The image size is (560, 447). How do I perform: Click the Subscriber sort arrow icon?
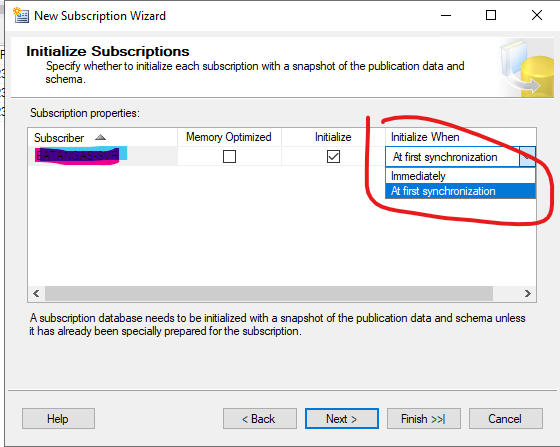click(x=101, y=137)
